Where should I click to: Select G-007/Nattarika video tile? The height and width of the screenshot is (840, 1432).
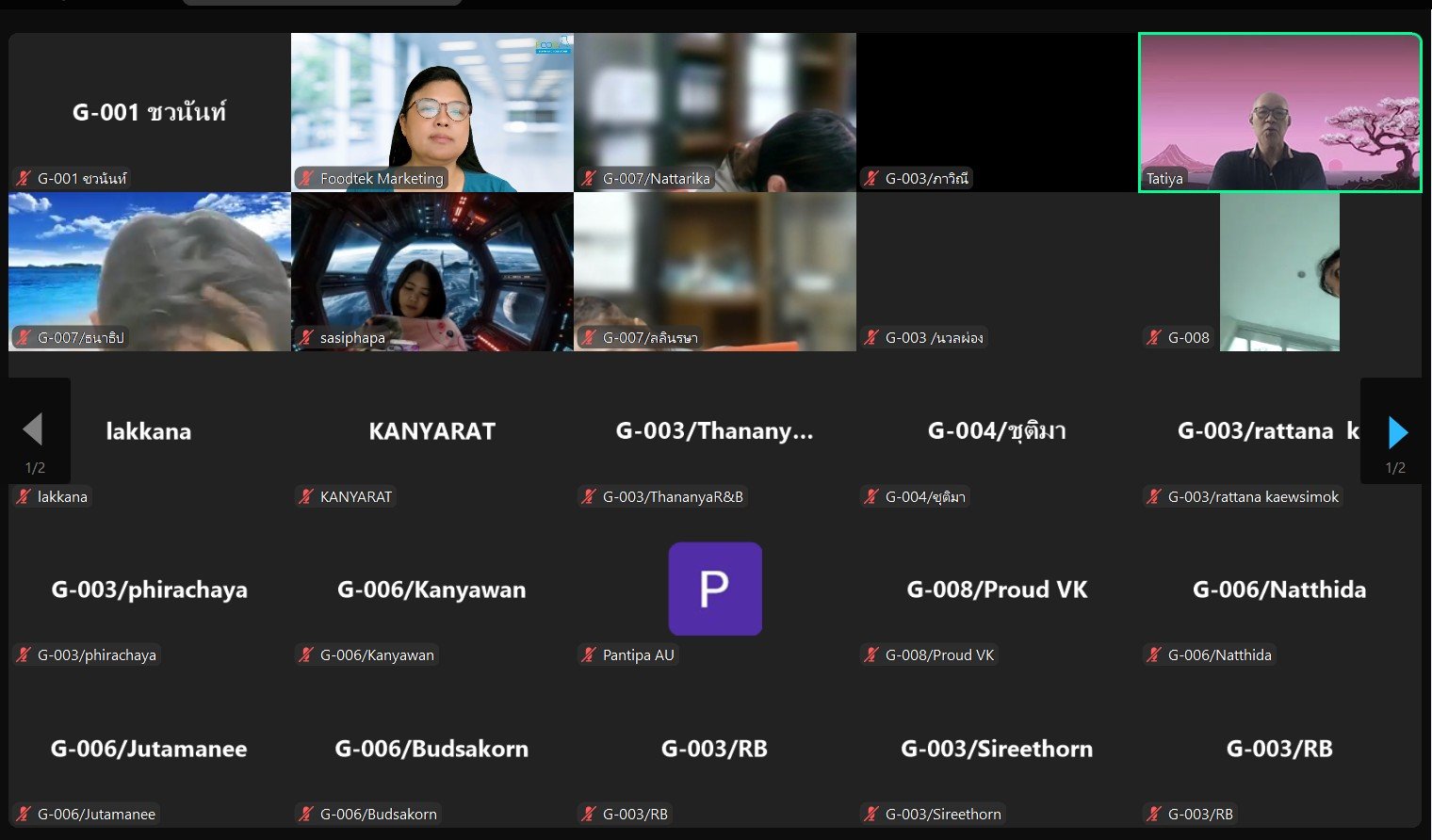(x=715, y=113)
